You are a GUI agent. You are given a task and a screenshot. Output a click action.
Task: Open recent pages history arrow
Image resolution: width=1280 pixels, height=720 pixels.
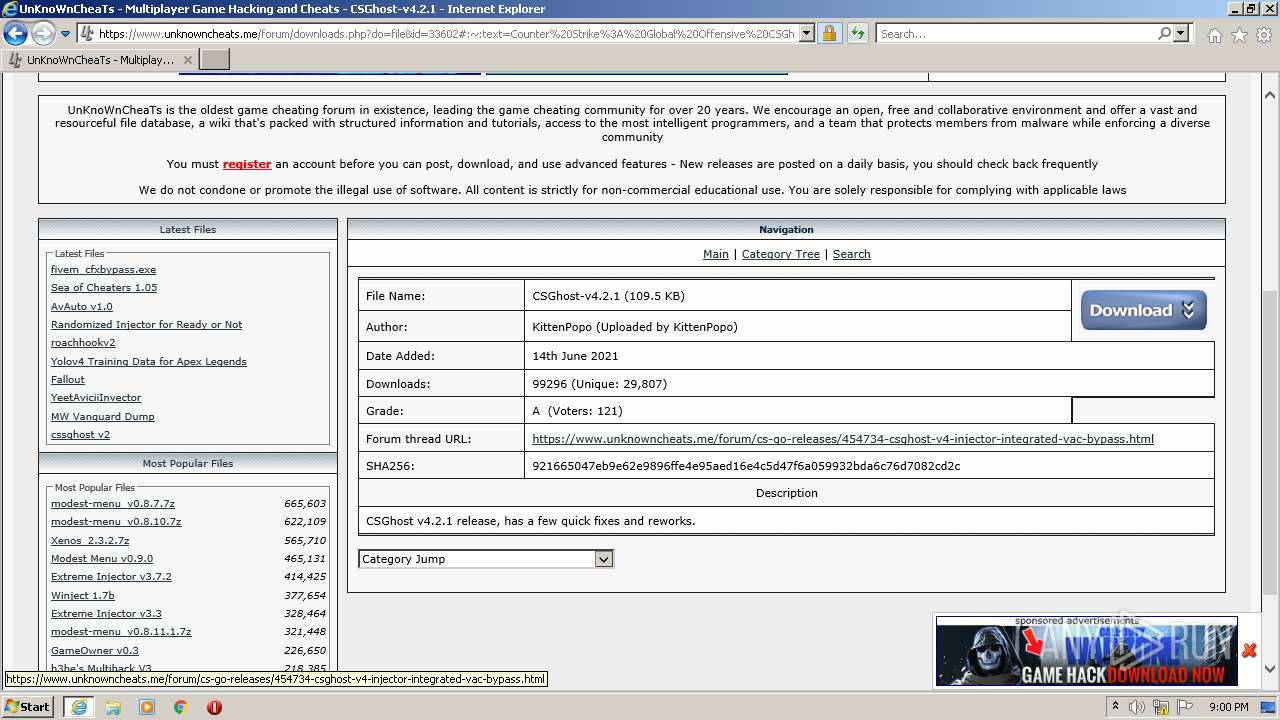(x=65, y=34)
